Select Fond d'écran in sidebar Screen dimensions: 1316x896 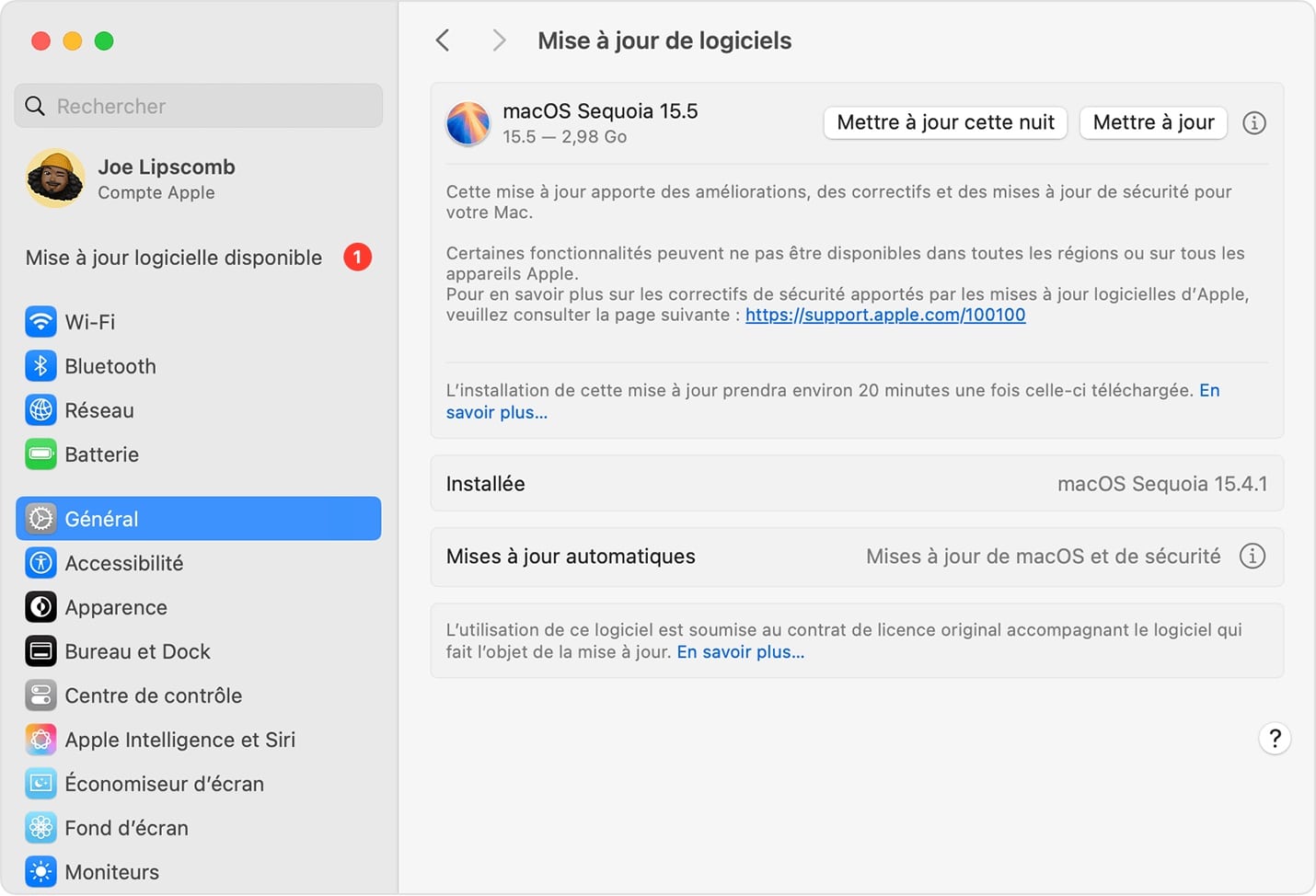click(x=199, y=828)
